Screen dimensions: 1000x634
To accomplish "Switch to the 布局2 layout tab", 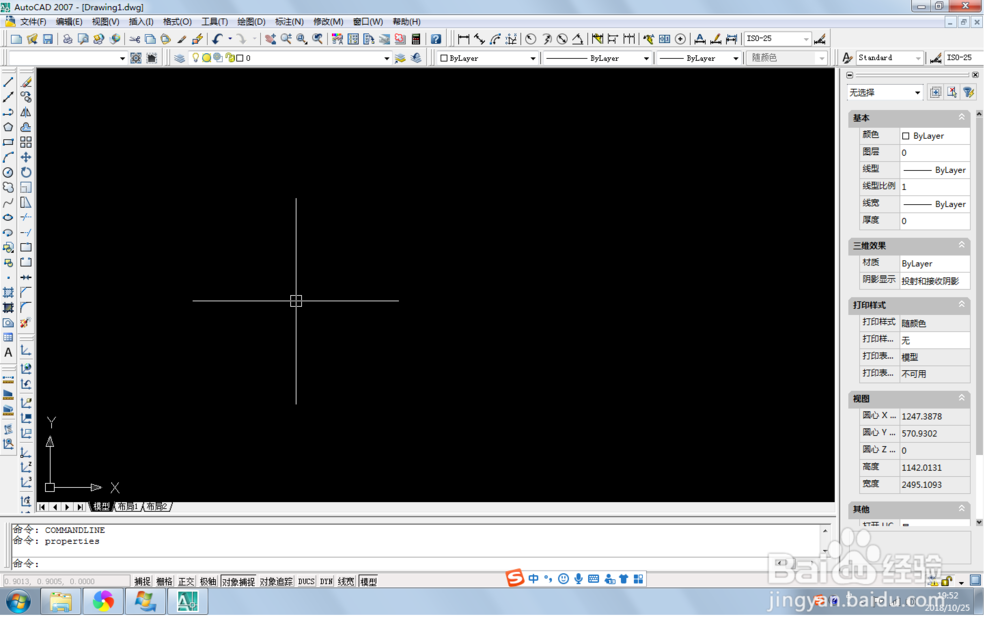I will click(156, 507).
